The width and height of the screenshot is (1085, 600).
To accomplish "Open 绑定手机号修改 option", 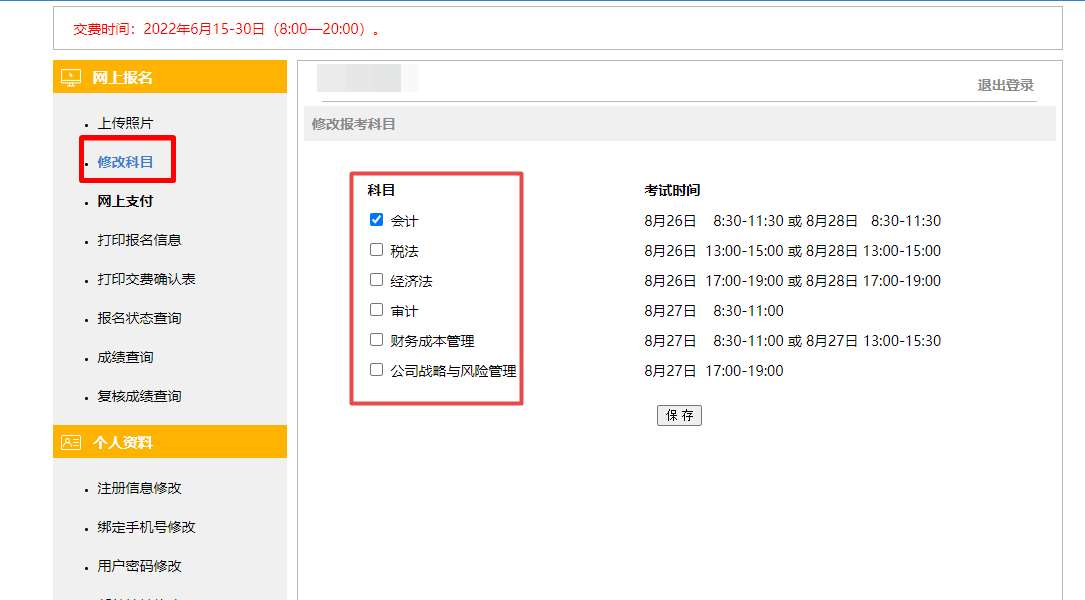I will (x=146, y=527).
